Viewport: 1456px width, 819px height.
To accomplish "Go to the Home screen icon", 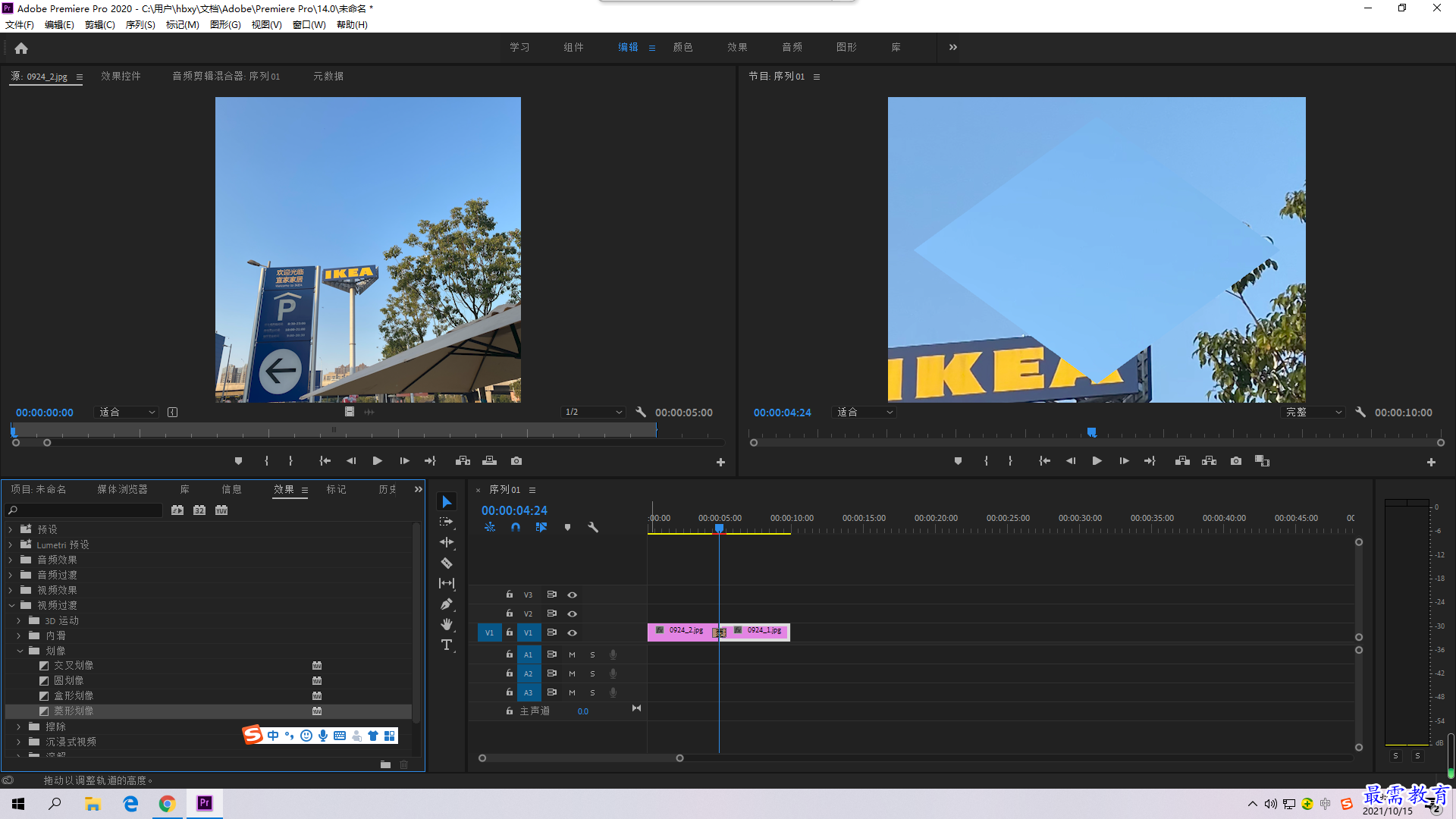I will pyautogui.click(x=21, y=48).
